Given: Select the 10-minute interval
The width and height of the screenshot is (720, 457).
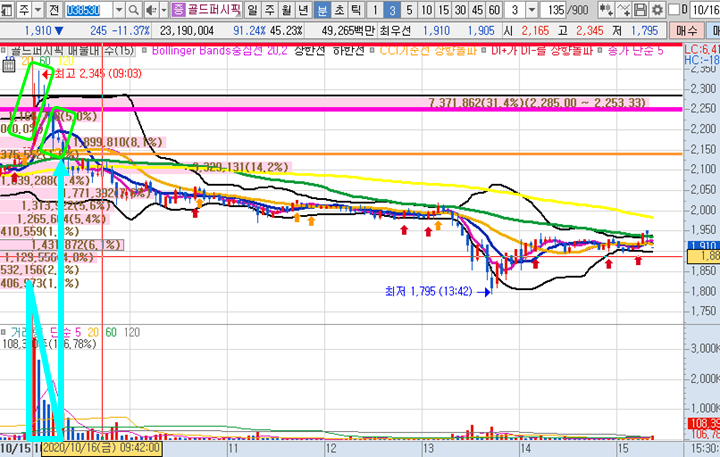Looking at the screenshot, I should [427, 10].
